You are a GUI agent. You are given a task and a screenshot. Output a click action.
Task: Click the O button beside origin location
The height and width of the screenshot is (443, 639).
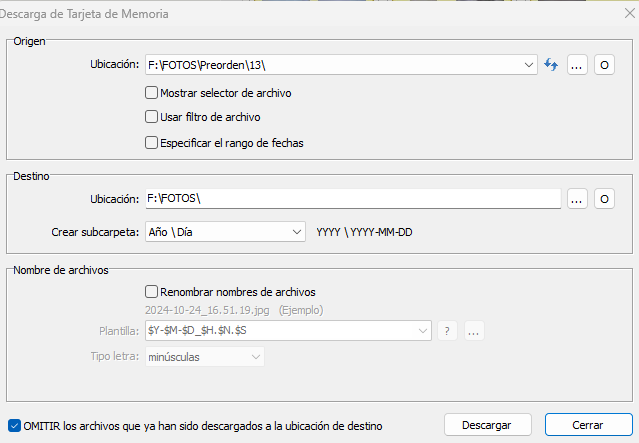pyautogui.click(x=604, y=65)
